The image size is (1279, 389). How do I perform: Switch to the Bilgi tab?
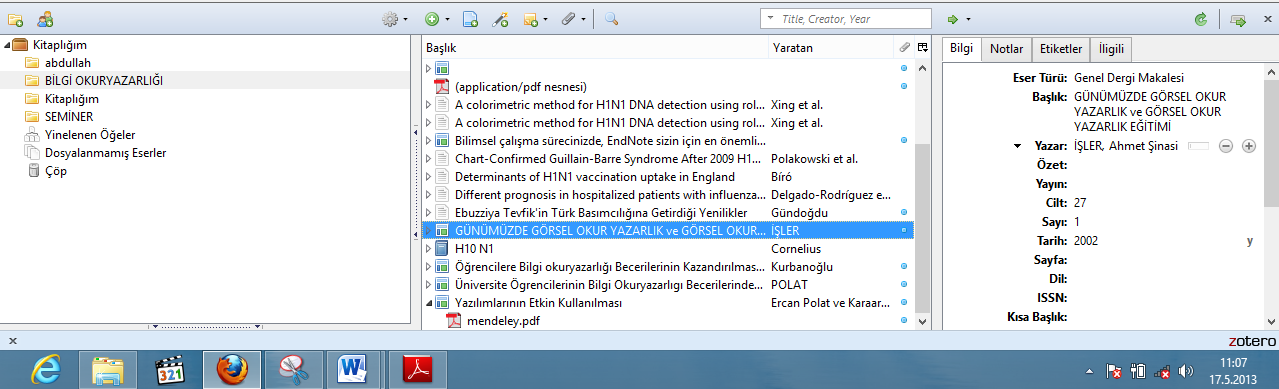coord(961,48)
